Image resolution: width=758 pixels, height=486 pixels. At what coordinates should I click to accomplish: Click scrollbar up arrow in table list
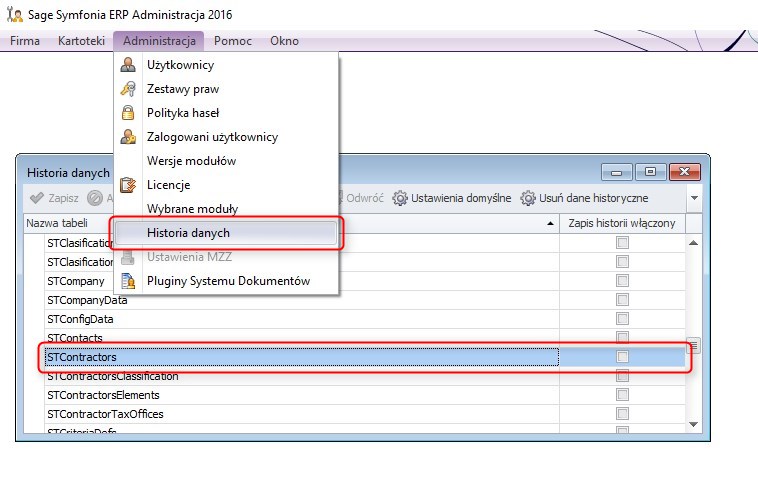pos(693,243)
